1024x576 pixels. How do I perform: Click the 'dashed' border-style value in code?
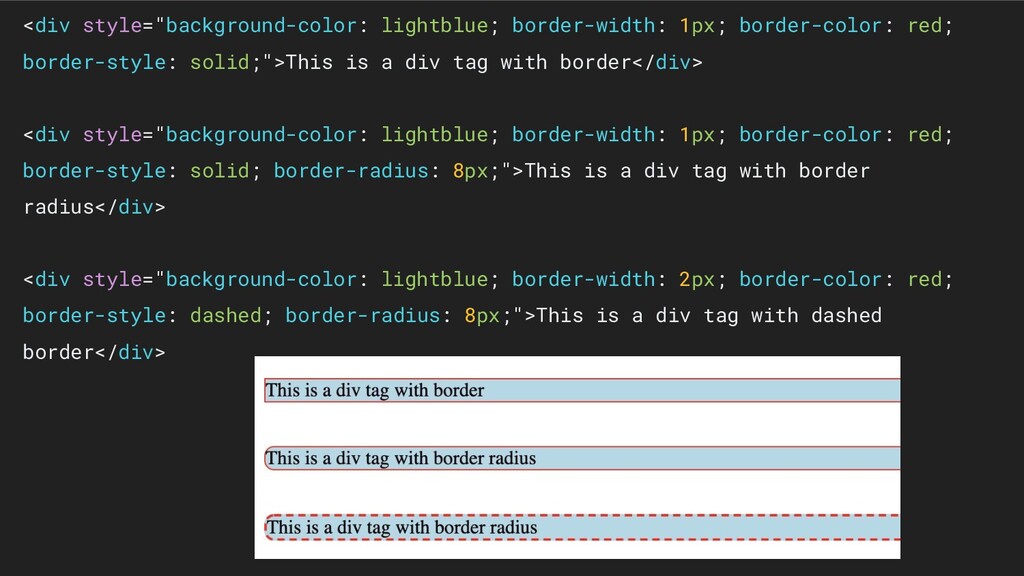tap(225, 315)
